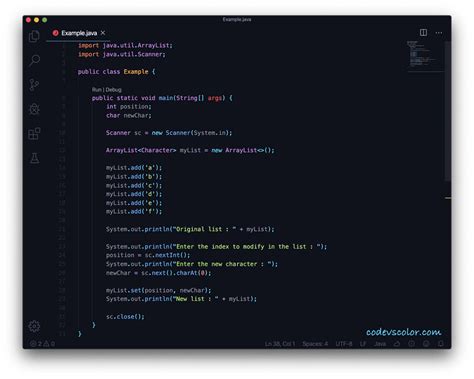Image resolution: width=474 pixels, height=379 pixels.
Task: Click the myList.add('e') line
Action: pyautogui.click(x=134, y=203)
